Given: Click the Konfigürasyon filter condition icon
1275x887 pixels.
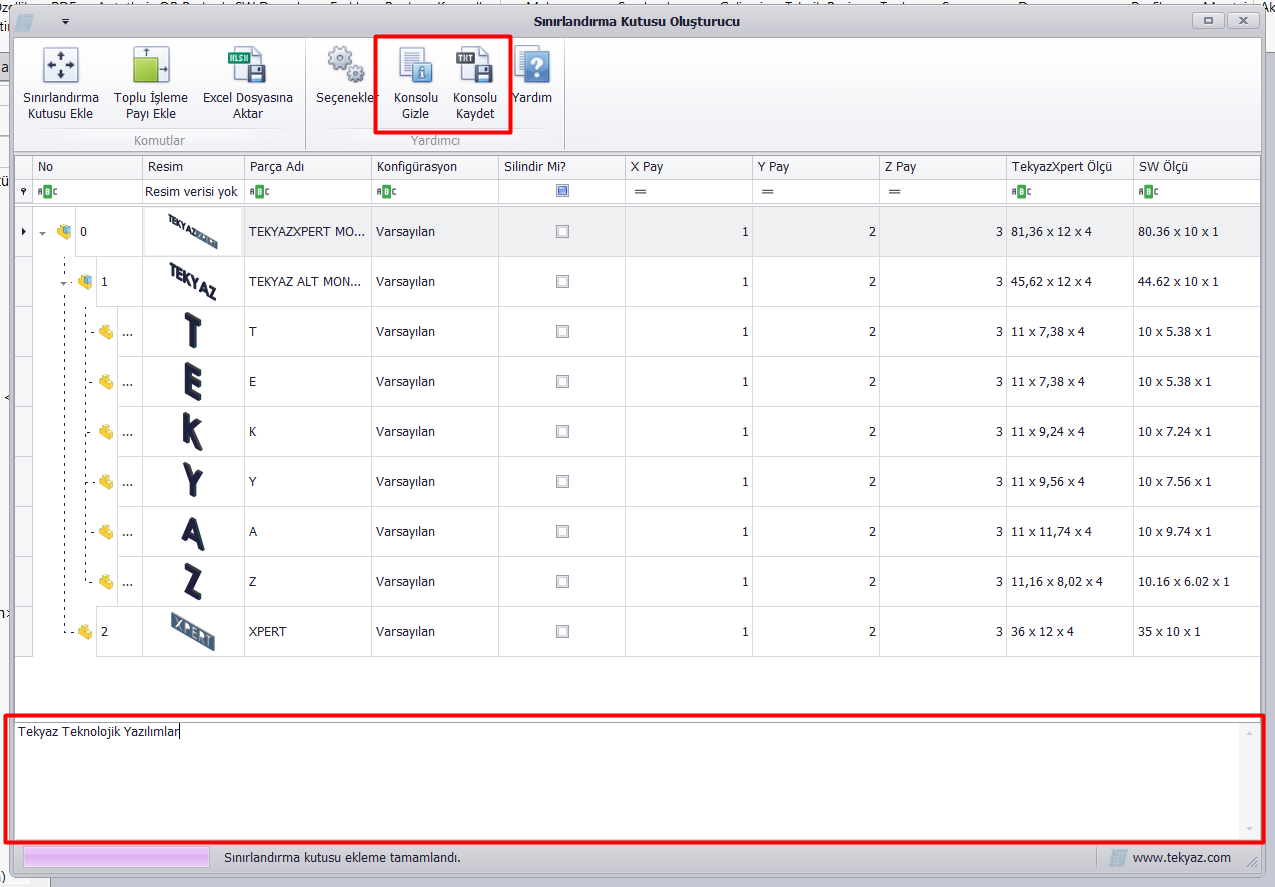Looking at the screenshot, I should (x=386, y=192).
